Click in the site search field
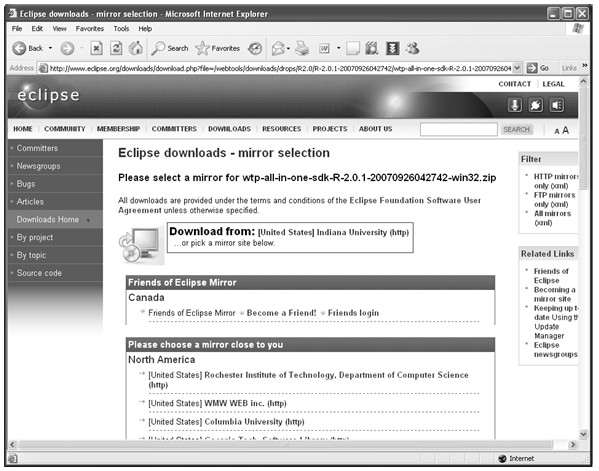Screen dimensions: 599x471 [458, 129]
